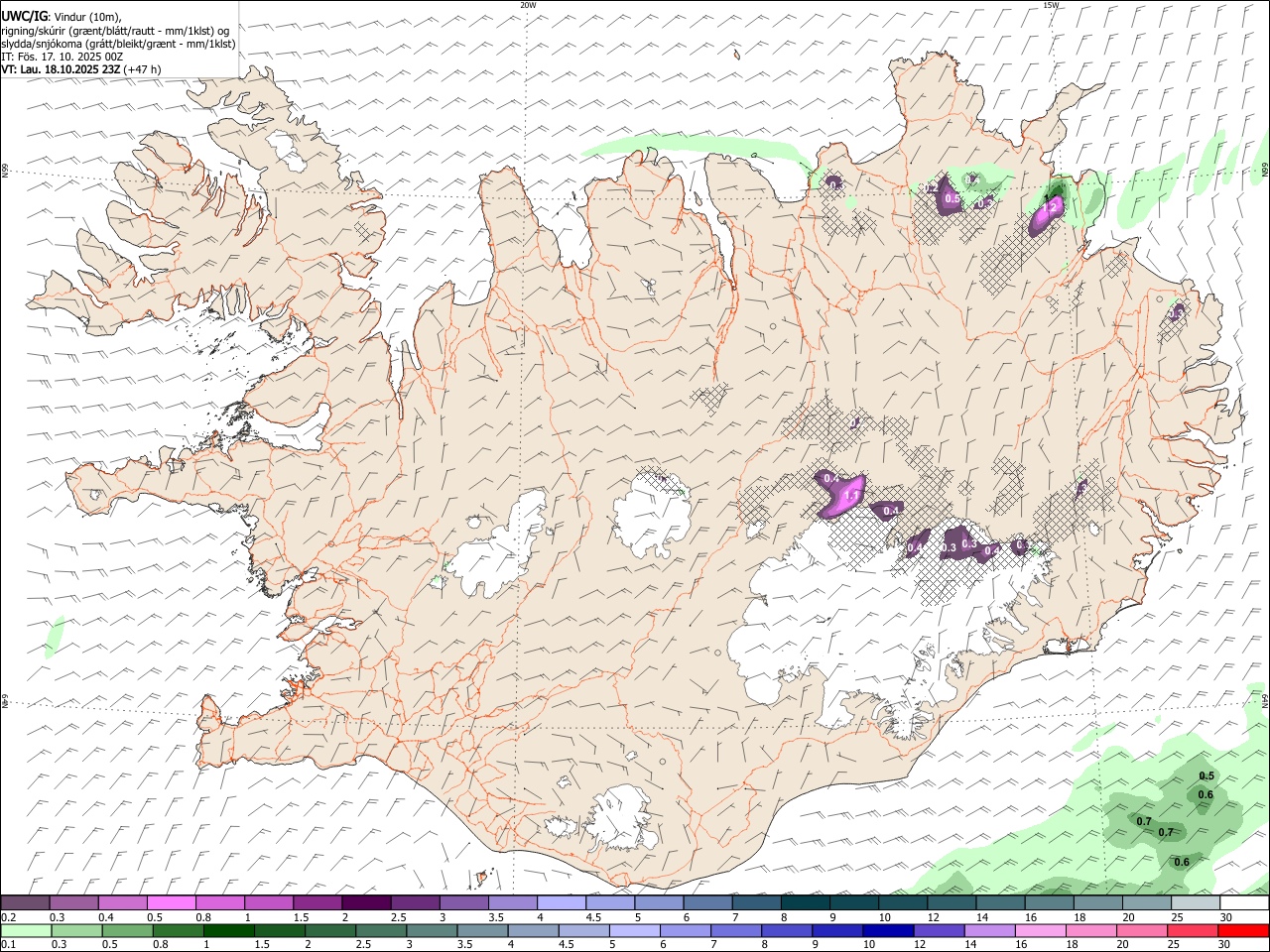
Task: Click the 0.5 value in the purple northeast patch
Action: pos(952,199)
